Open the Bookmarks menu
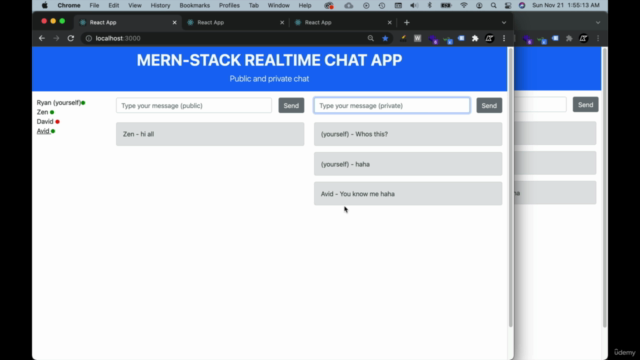Image resolution: width=640 pixels, height=360 pixels. pyautogui.click(x=195, y=5)
